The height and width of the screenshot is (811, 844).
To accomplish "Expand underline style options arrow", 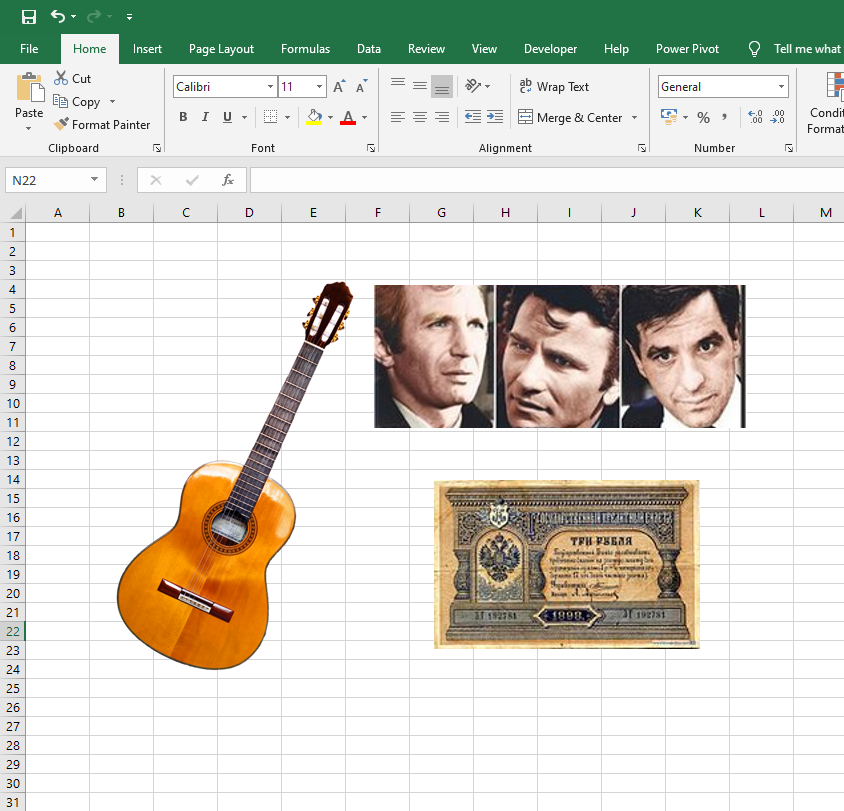I will (244, 117).
